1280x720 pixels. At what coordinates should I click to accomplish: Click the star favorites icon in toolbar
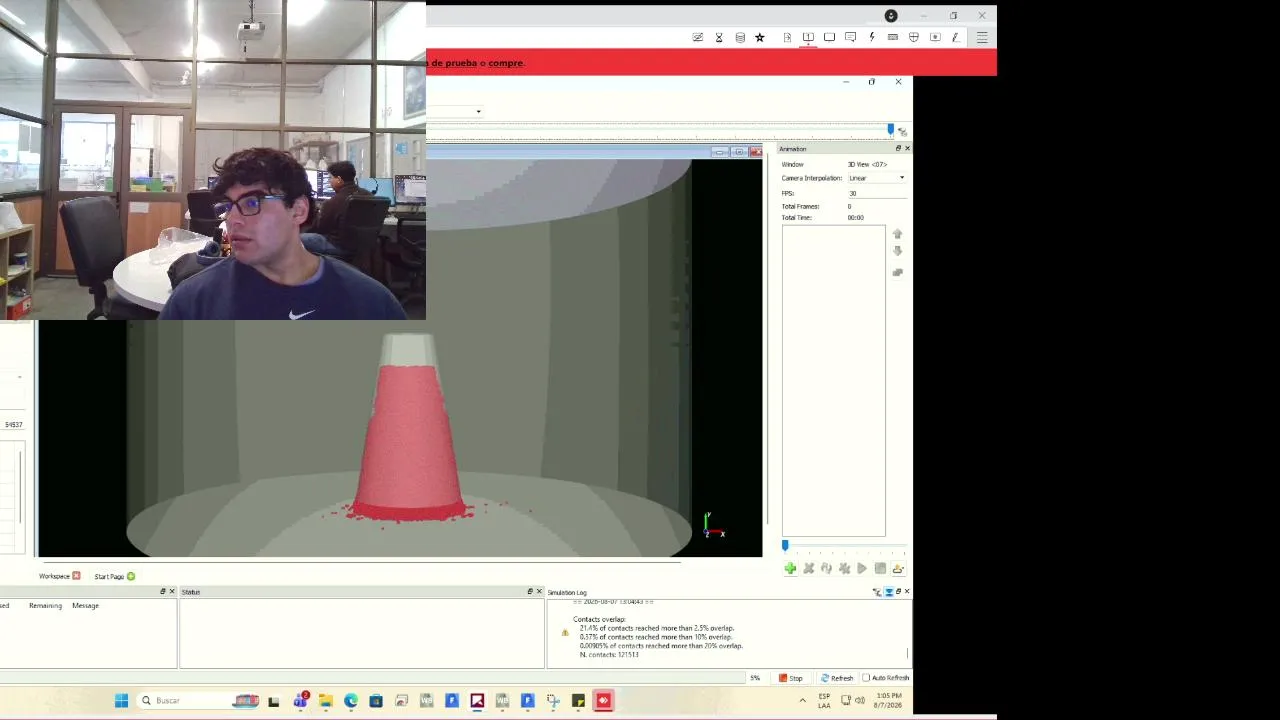(760, 38)
